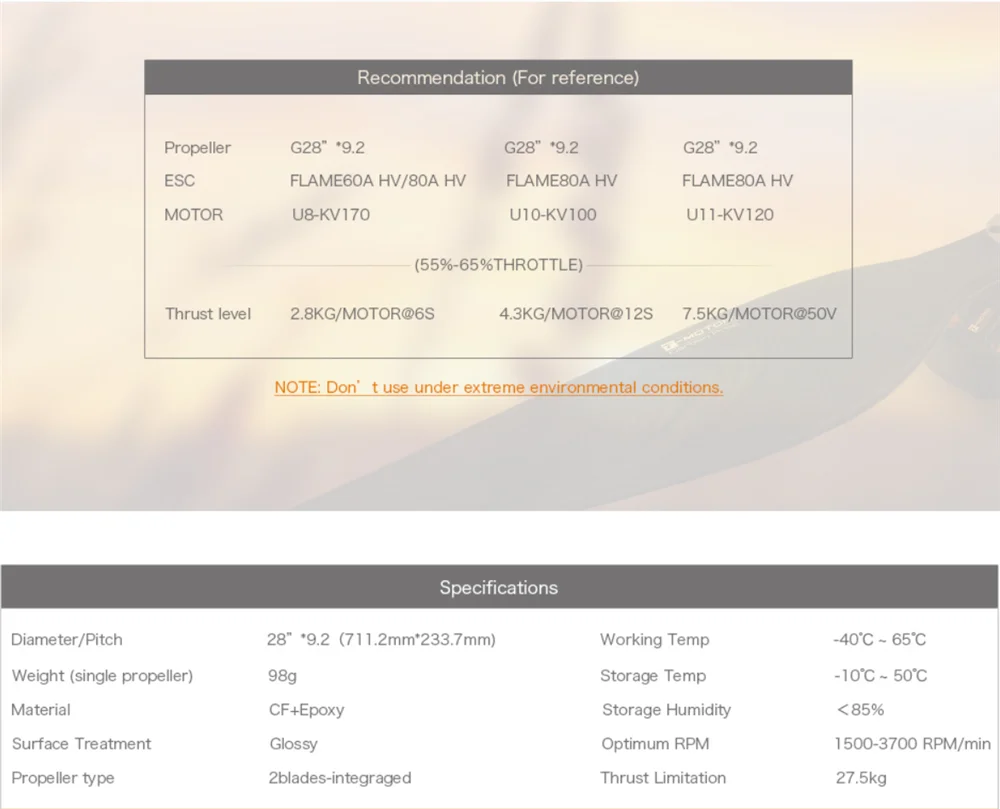
Task: Select the "Diameter/Pitch" spec label
Action: 67,639
